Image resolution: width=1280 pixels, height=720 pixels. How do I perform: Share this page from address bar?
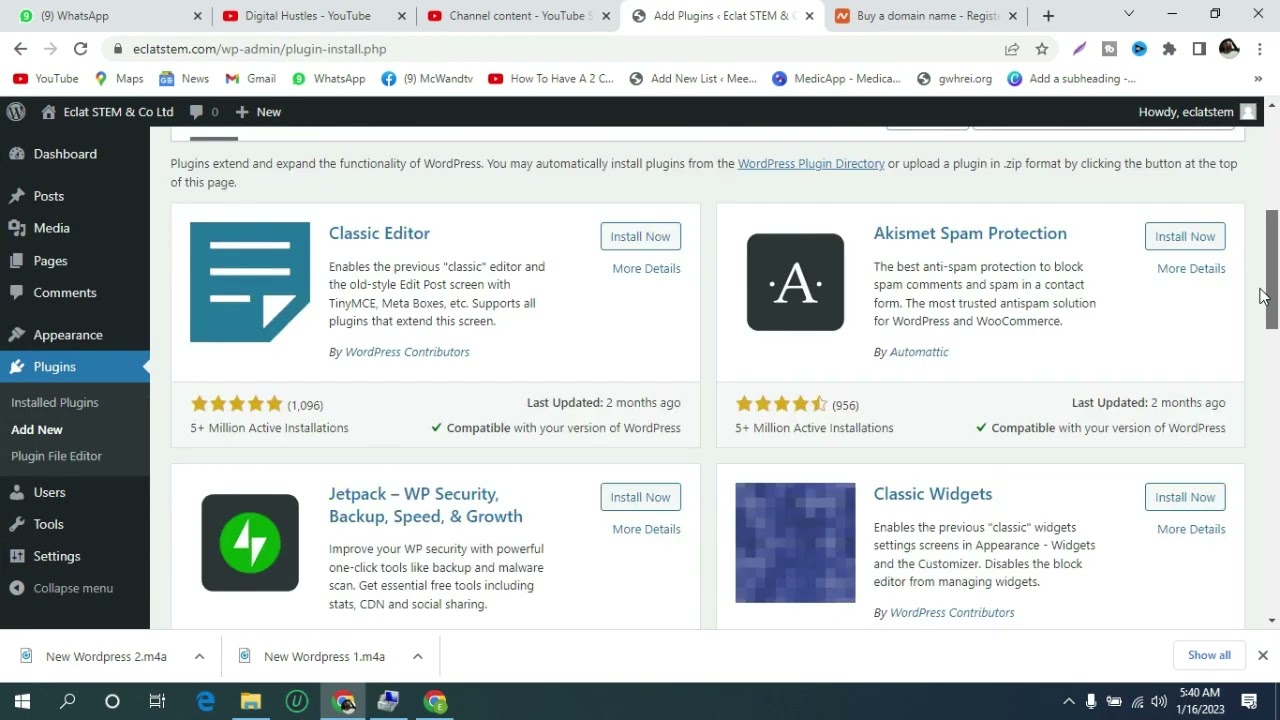[1012, 49]
